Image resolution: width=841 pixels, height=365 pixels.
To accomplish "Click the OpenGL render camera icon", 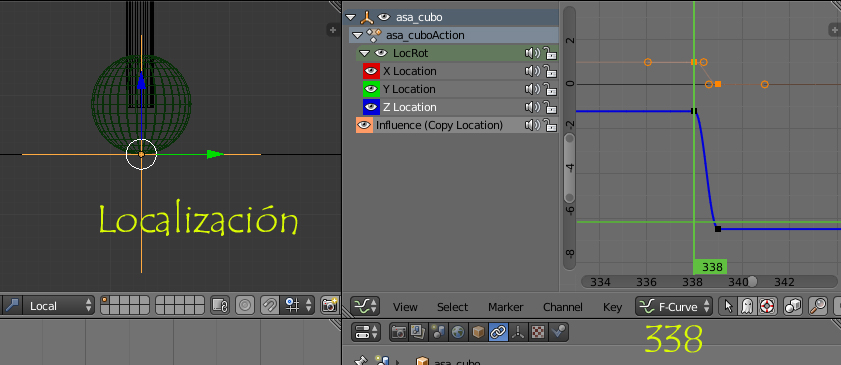I will tap(329, 306).
